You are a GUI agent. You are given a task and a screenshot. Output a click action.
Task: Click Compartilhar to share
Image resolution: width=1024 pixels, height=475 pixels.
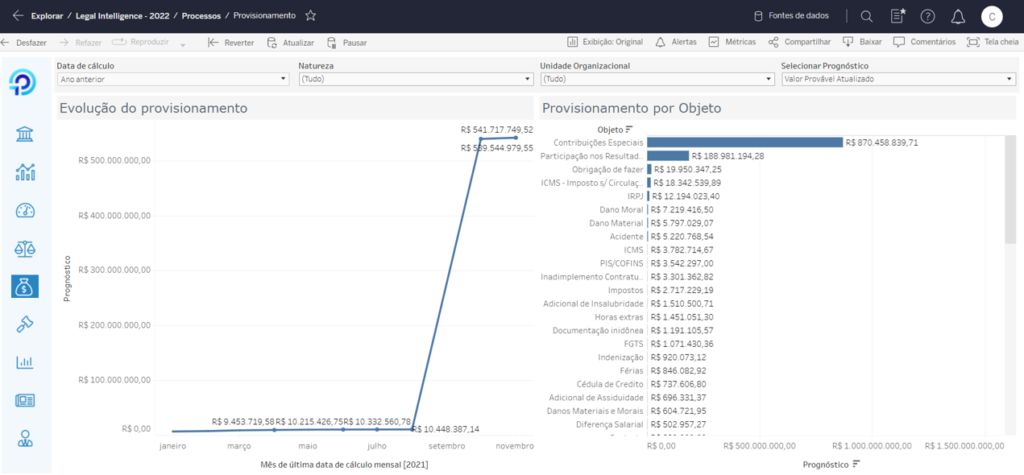click(x=799, y=42)
